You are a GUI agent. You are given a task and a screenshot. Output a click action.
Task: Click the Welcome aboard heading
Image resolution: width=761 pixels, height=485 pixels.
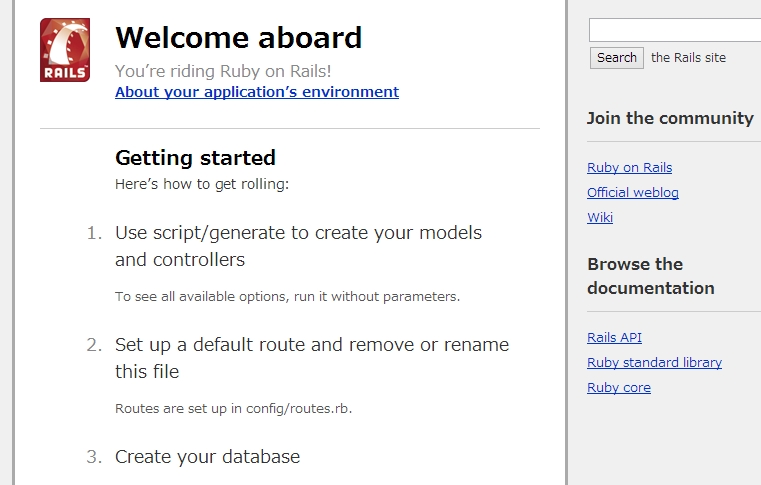(239, 37)
